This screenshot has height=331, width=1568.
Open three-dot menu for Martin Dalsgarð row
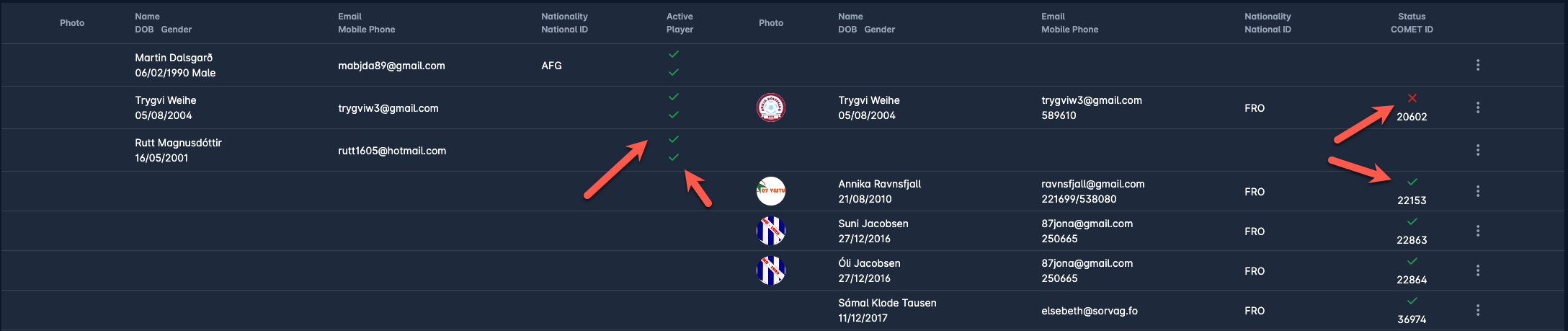(1477, 65)
